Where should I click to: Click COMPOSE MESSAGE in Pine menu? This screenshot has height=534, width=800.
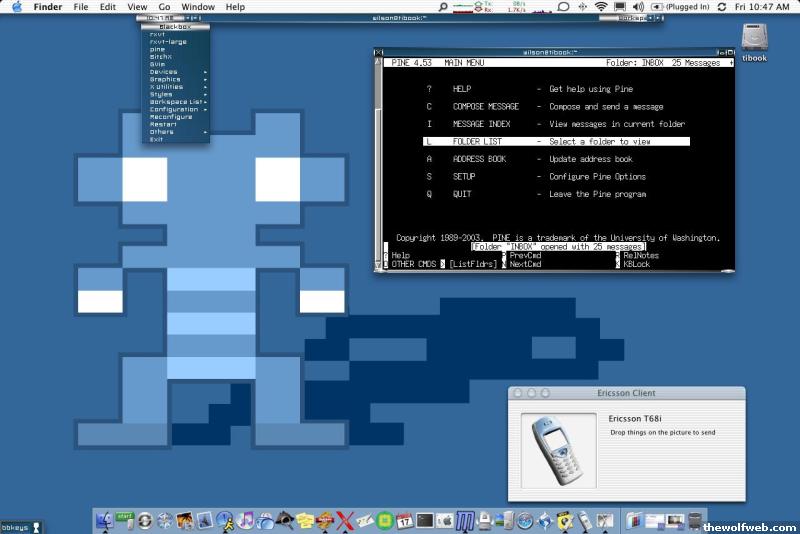coord(485,106)
